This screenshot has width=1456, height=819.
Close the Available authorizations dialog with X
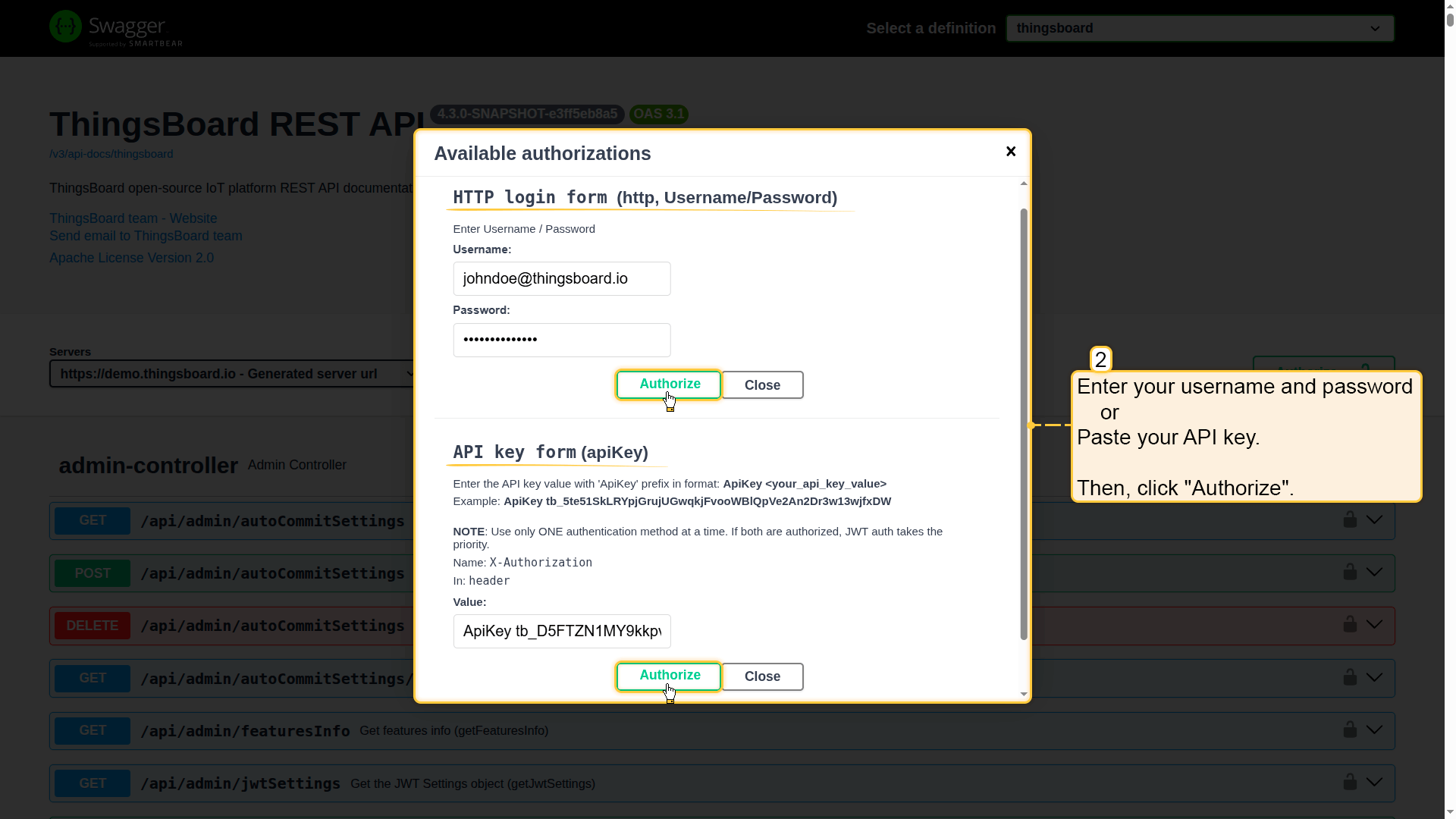tap(1011, 152)
